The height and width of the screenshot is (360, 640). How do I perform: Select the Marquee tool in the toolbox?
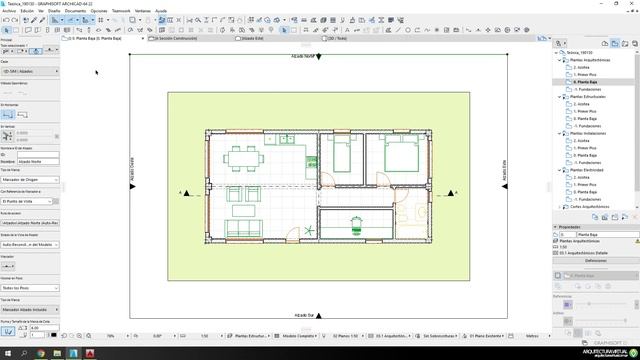16,30
